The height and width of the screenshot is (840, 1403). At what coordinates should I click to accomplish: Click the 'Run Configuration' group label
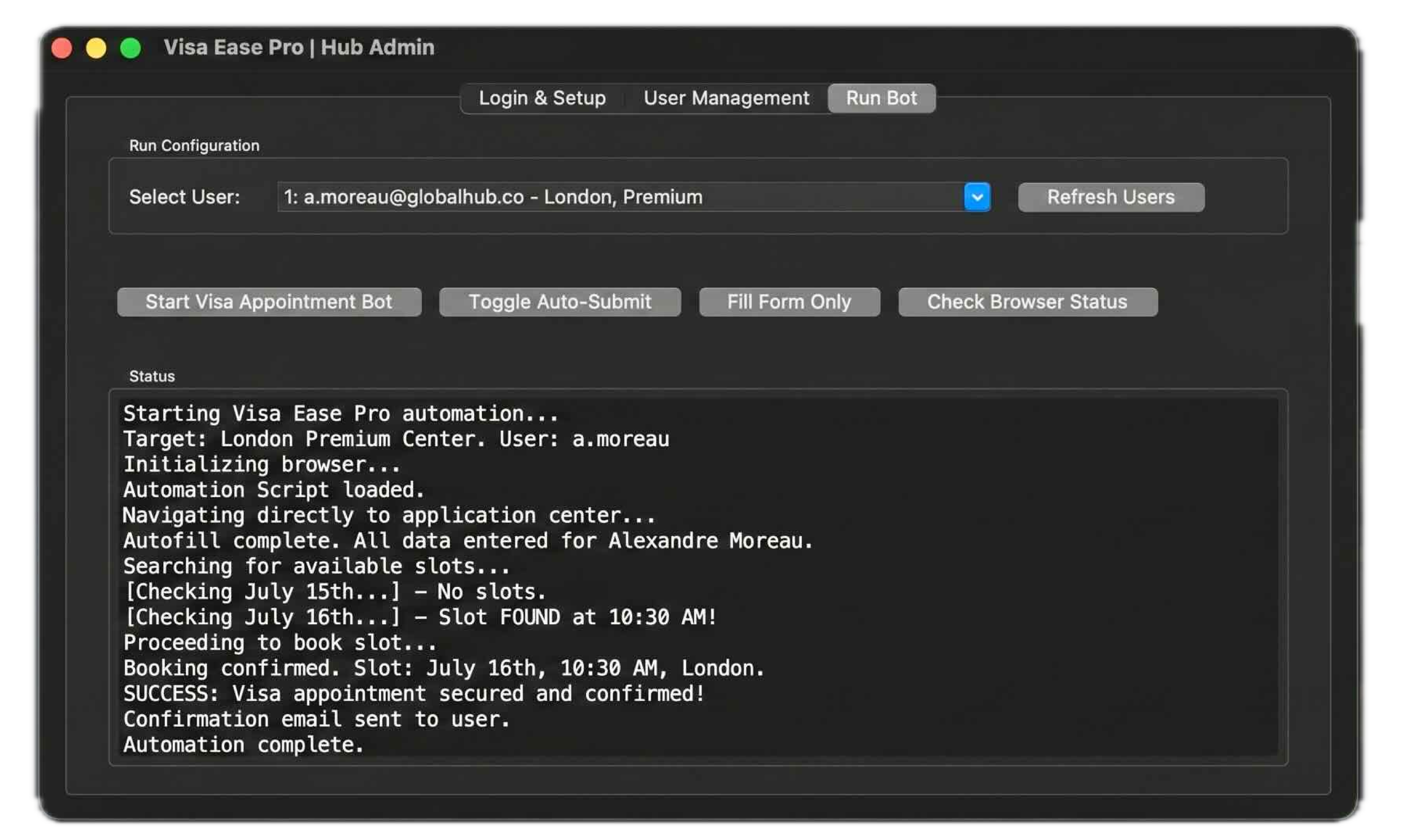coord(194,145)
